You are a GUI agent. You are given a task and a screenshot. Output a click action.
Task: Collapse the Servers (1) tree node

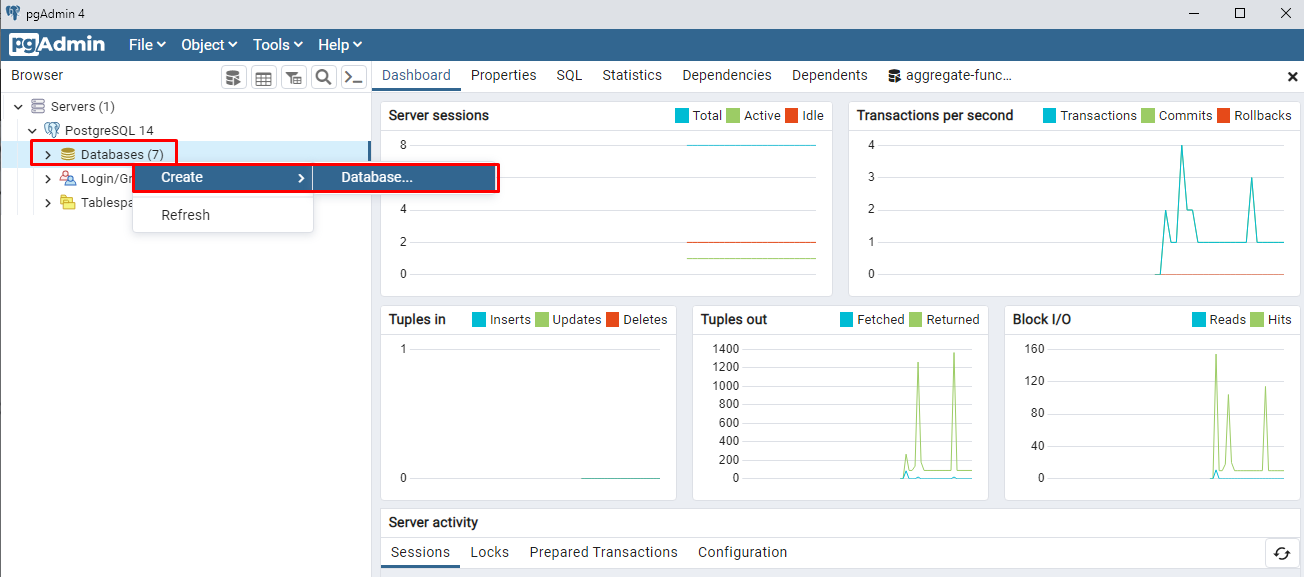tap(18, 106)
